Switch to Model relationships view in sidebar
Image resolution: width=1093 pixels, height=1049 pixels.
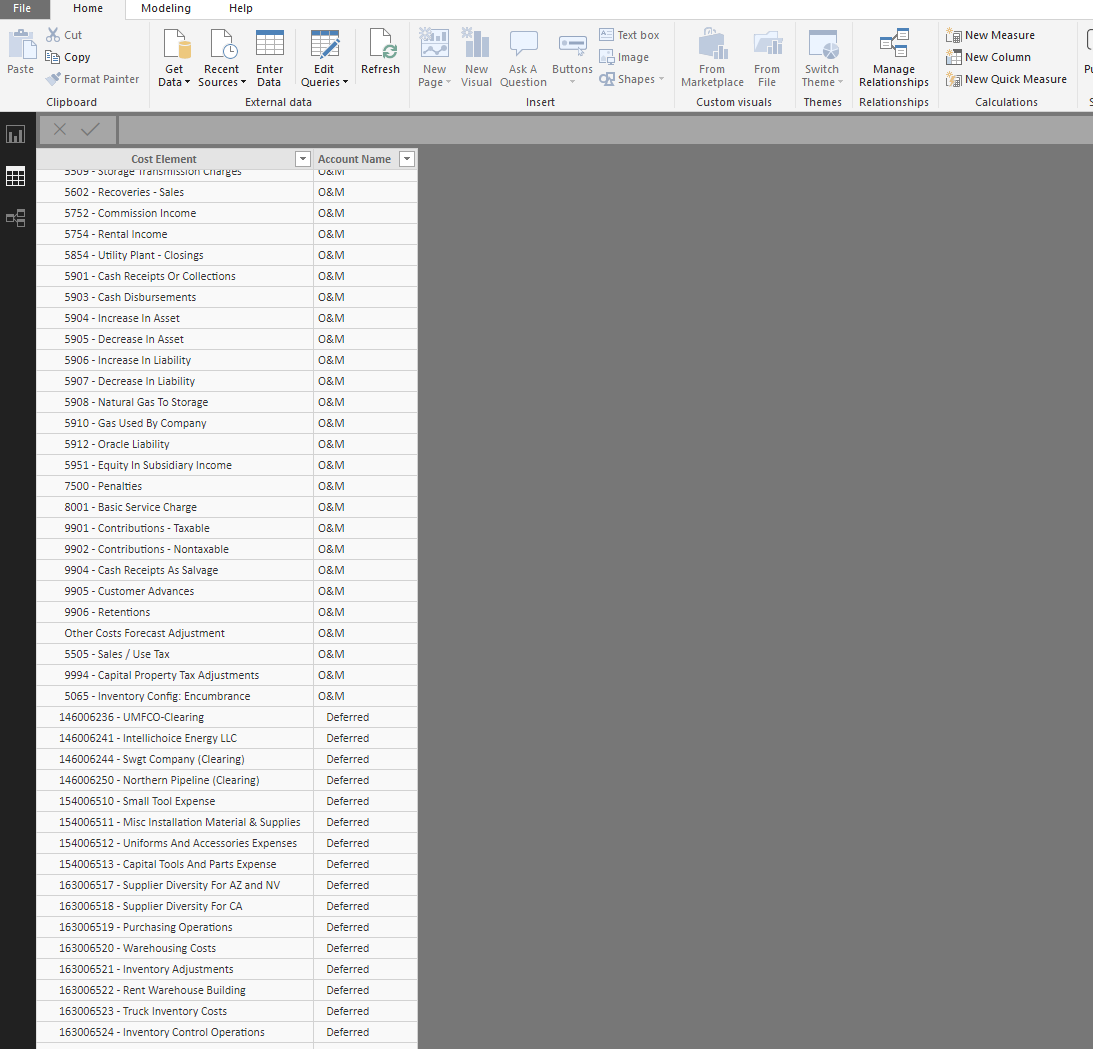point(15,218)
